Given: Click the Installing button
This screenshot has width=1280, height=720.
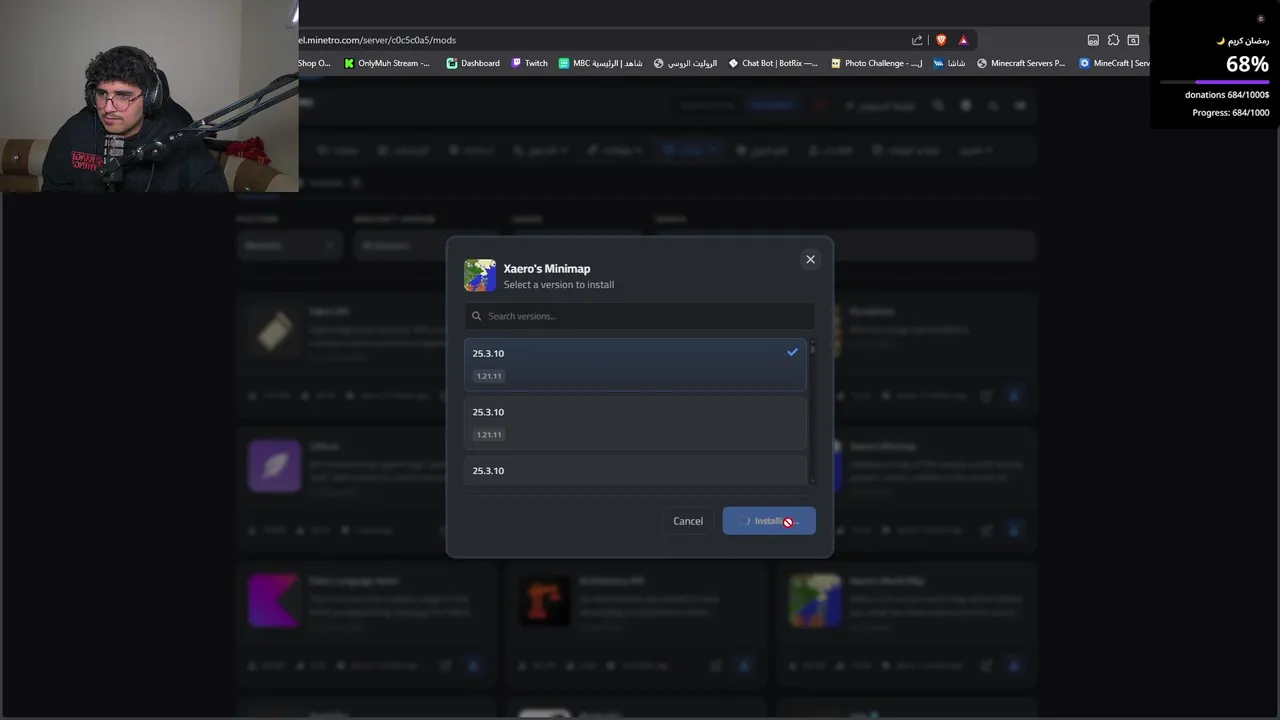Looking at the screenshot, I should 769,521.
